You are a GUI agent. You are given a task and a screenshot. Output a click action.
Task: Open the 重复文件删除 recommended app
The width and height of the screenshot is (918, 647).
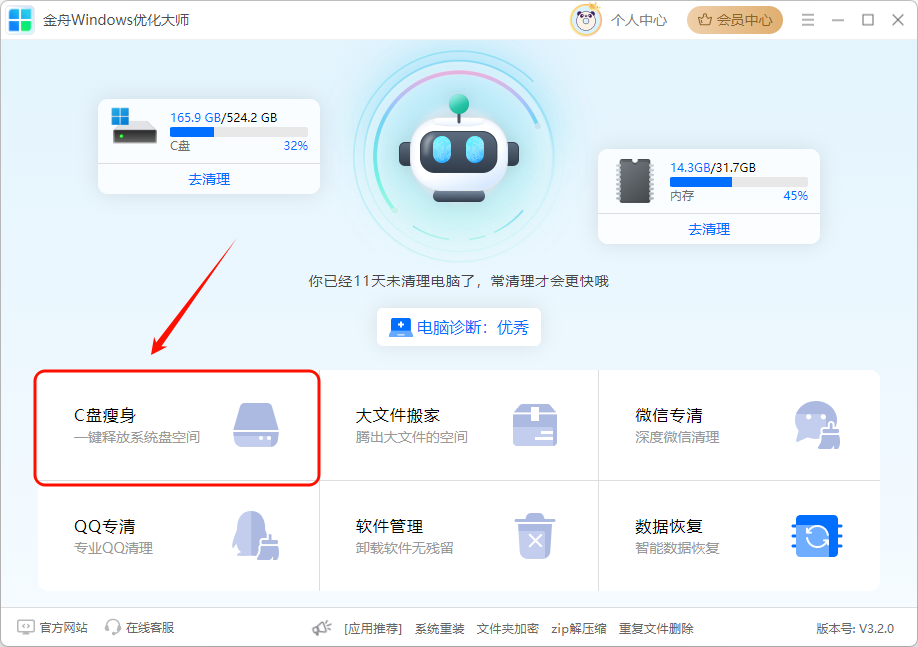[x=656, y=629]
